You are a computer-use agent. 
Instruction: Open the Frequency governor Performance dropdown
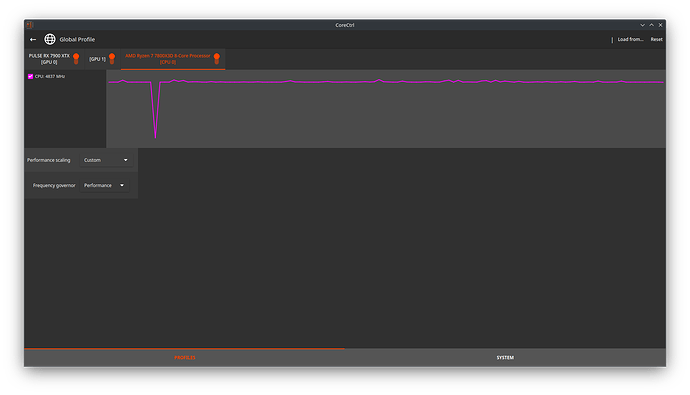104,185
